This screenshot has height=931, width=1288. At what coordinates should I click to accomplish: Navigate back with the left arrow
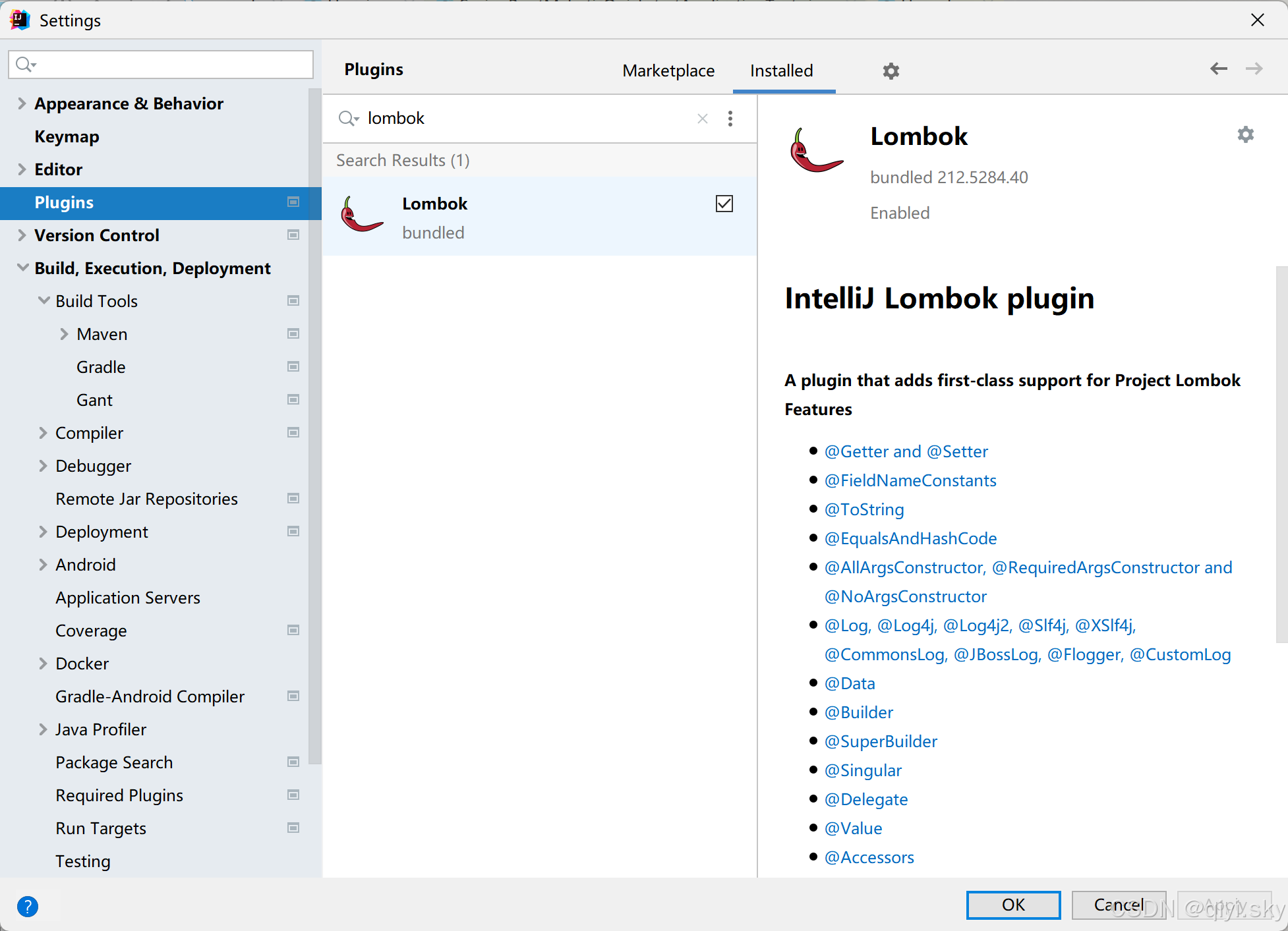click(1219, 69)
